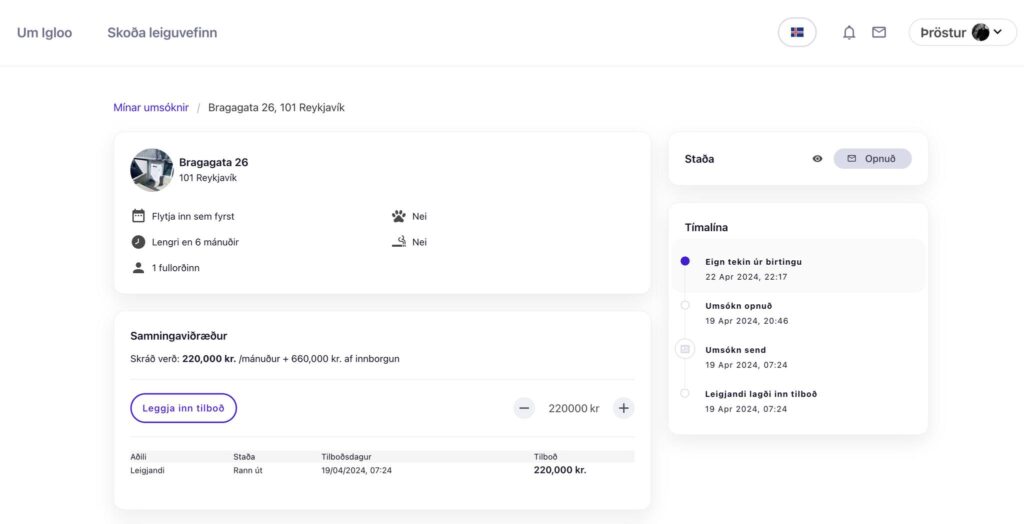This screenshot has height=524, width=1024.
Task: Click the clock rental duration icon
Action: (x=138, y=242)
